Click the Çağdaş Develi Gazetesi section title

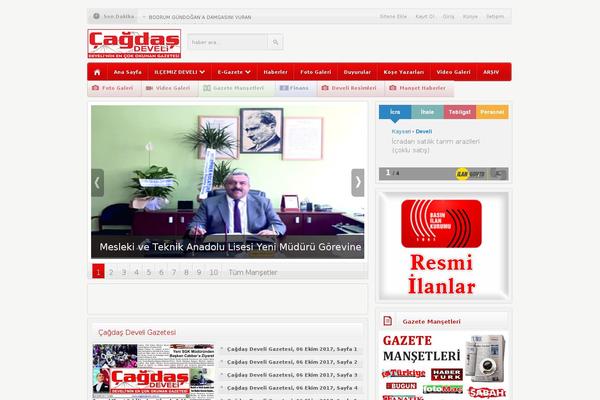pyautogui.click(x=137, y=332)
